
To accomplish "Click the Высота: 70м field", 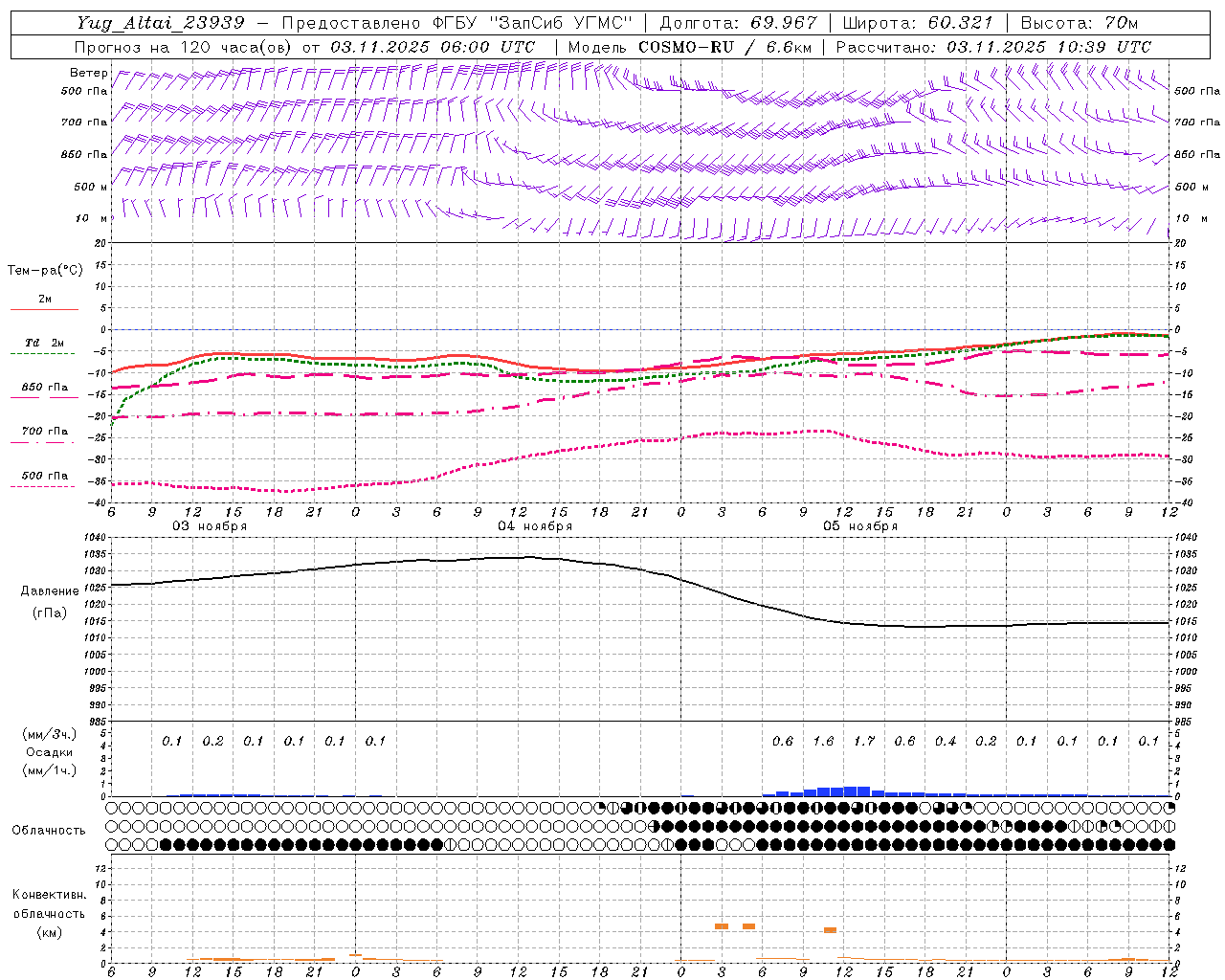I will pyautogui.click(x=1080, y=23).
